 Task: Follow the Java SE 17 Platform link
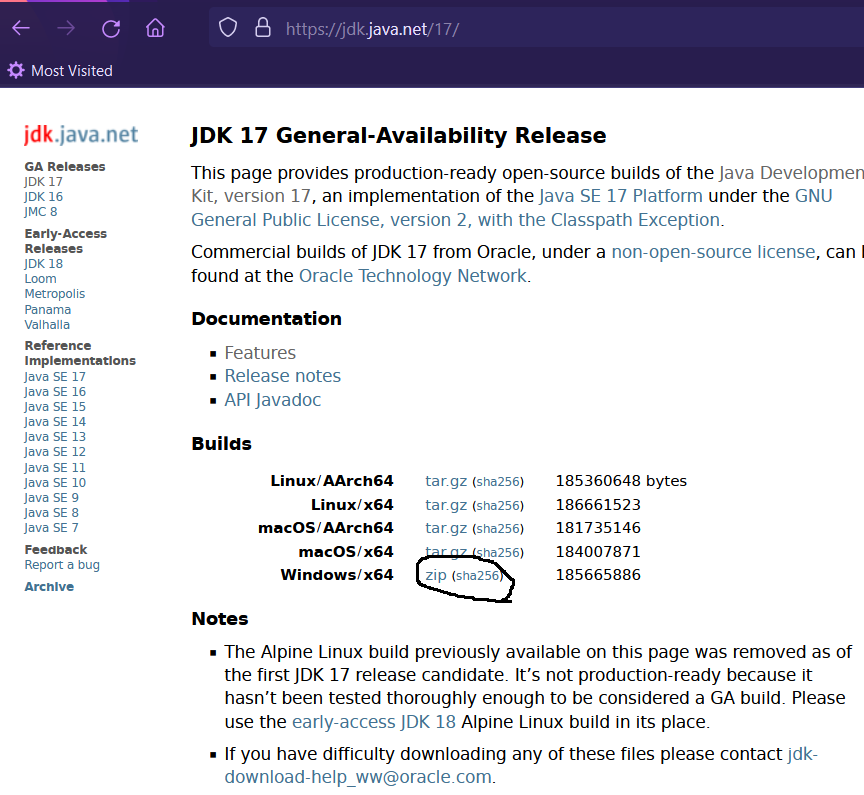621,196
